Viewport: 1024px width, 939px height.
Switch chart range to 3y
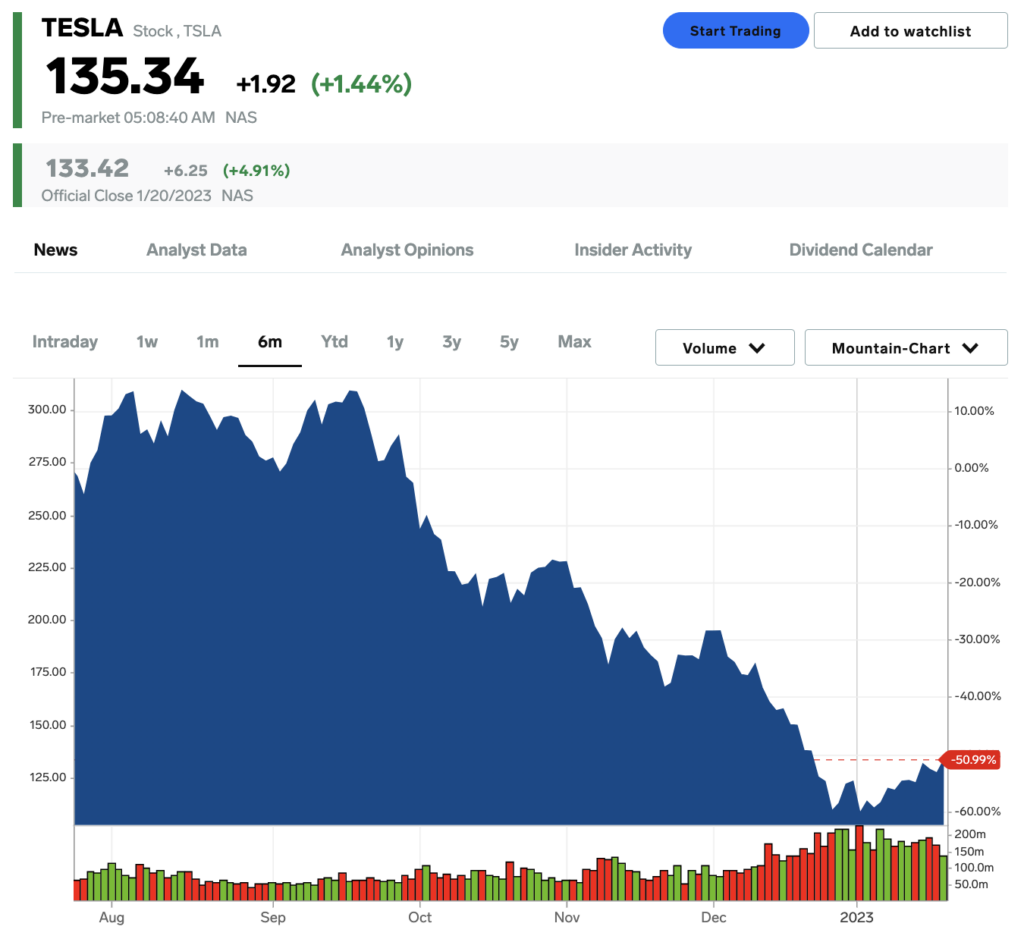pyautogui.click(x=452, y=342)
